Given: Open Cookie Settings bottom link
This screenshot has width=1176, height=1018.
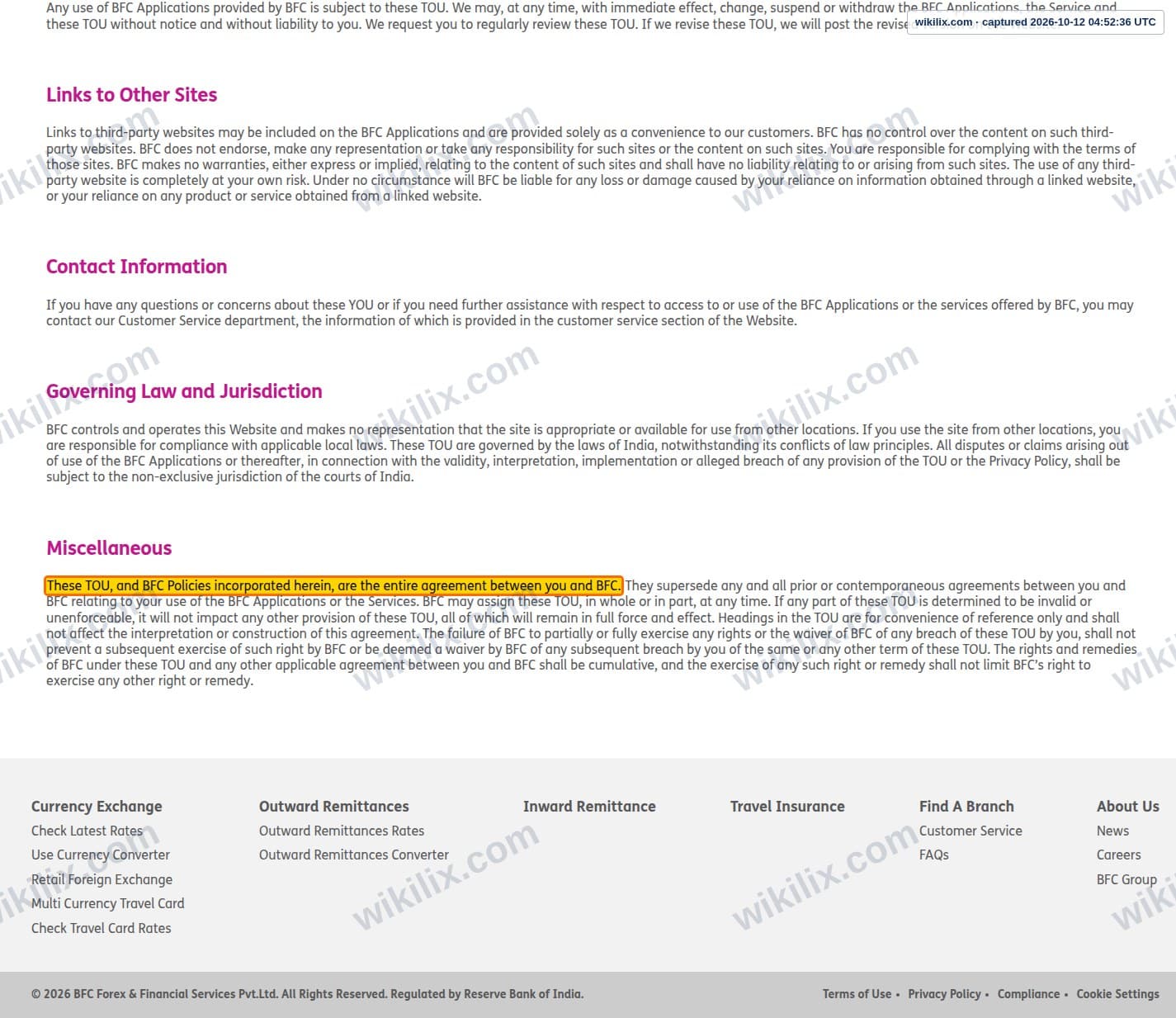Looking at the screenshot, I should click(x=1117, y=994).
